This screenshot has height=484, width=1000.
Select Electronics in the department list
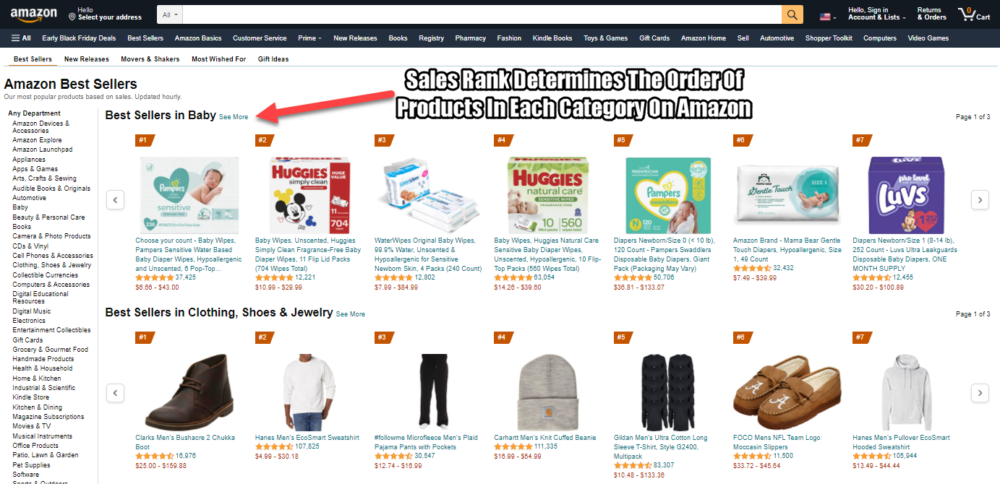click(x=29, y=321)
